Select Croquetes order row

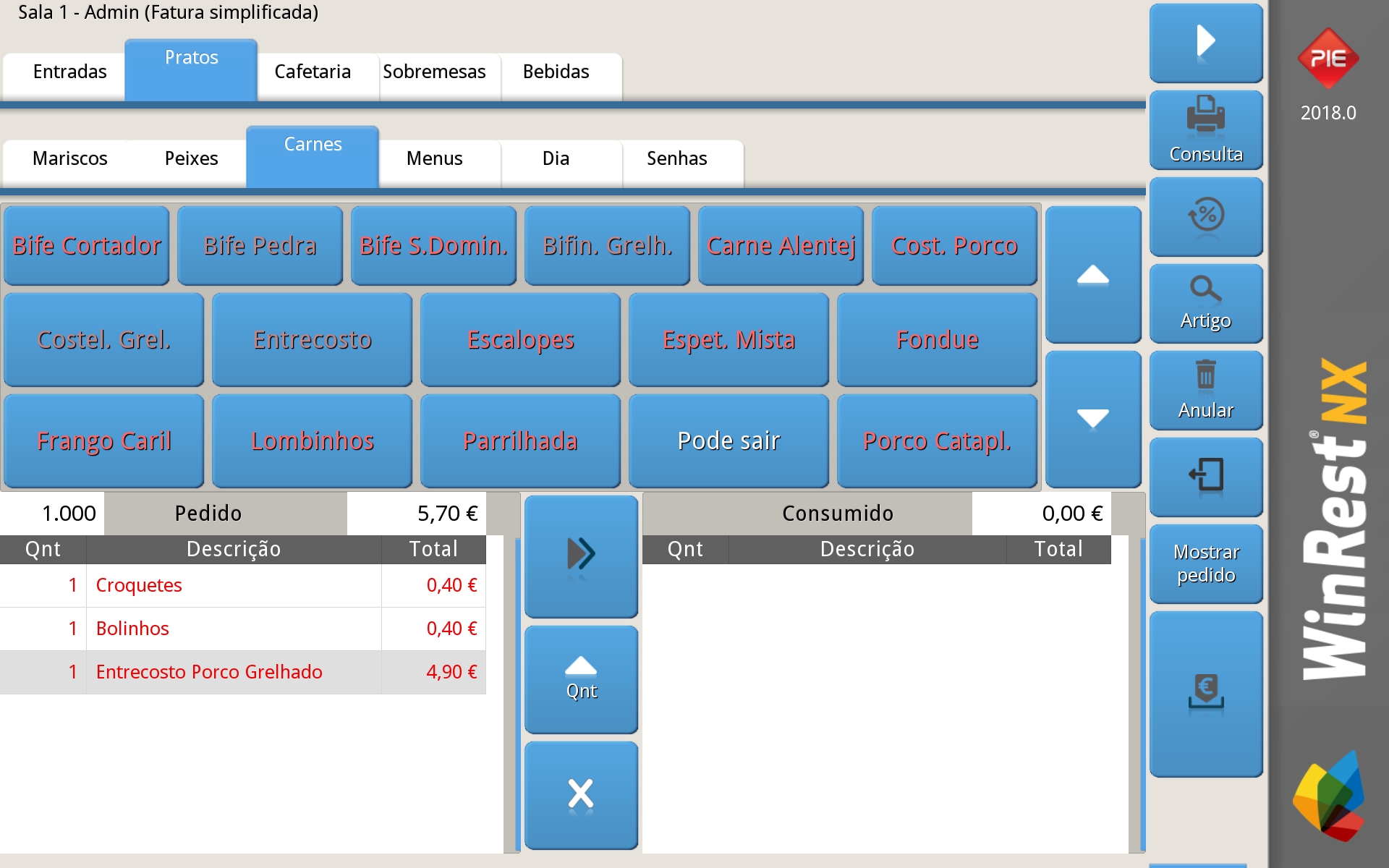[x=243, y=585]
